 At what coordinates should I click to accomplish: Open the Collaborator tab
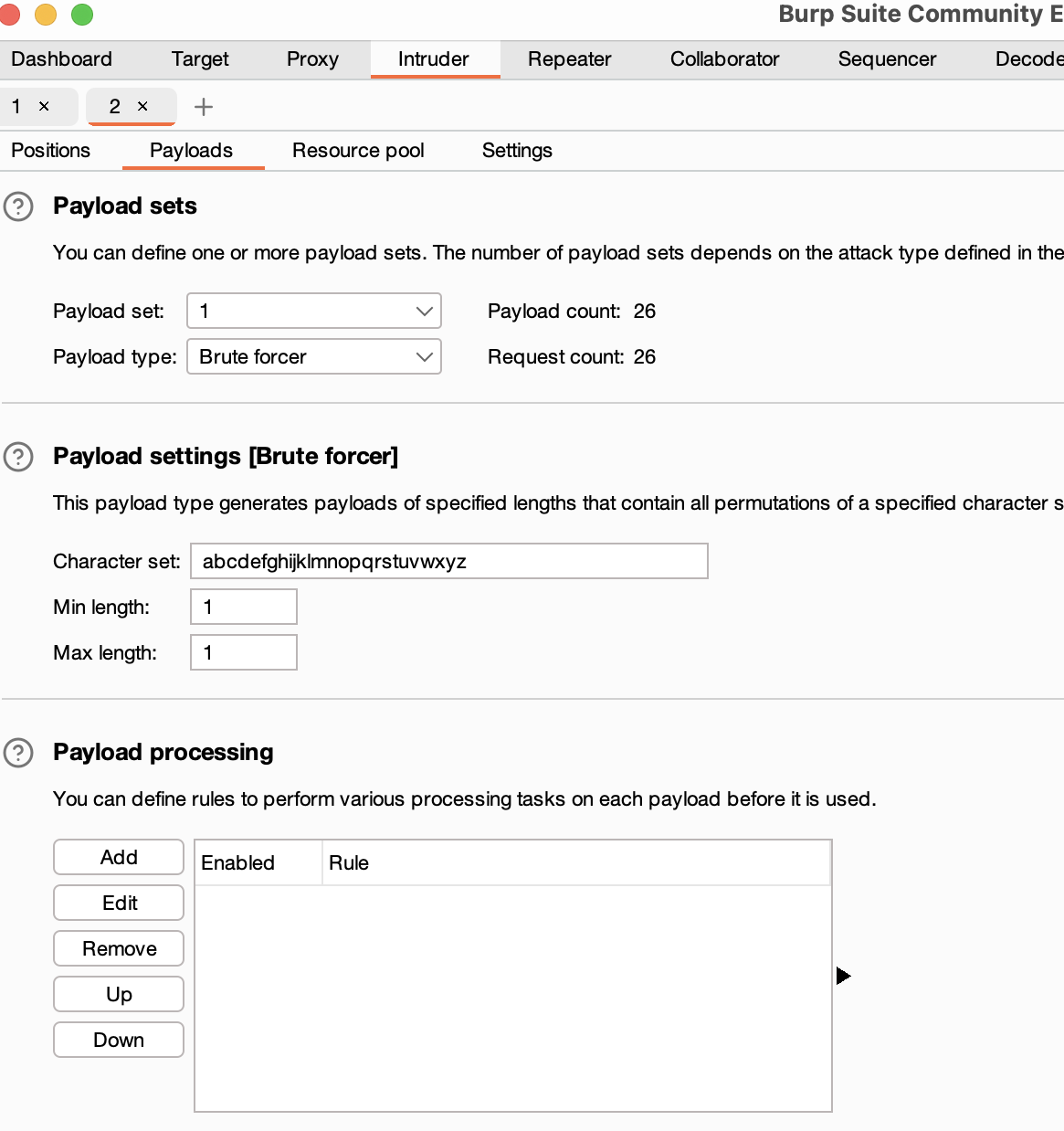pos(725,59)
